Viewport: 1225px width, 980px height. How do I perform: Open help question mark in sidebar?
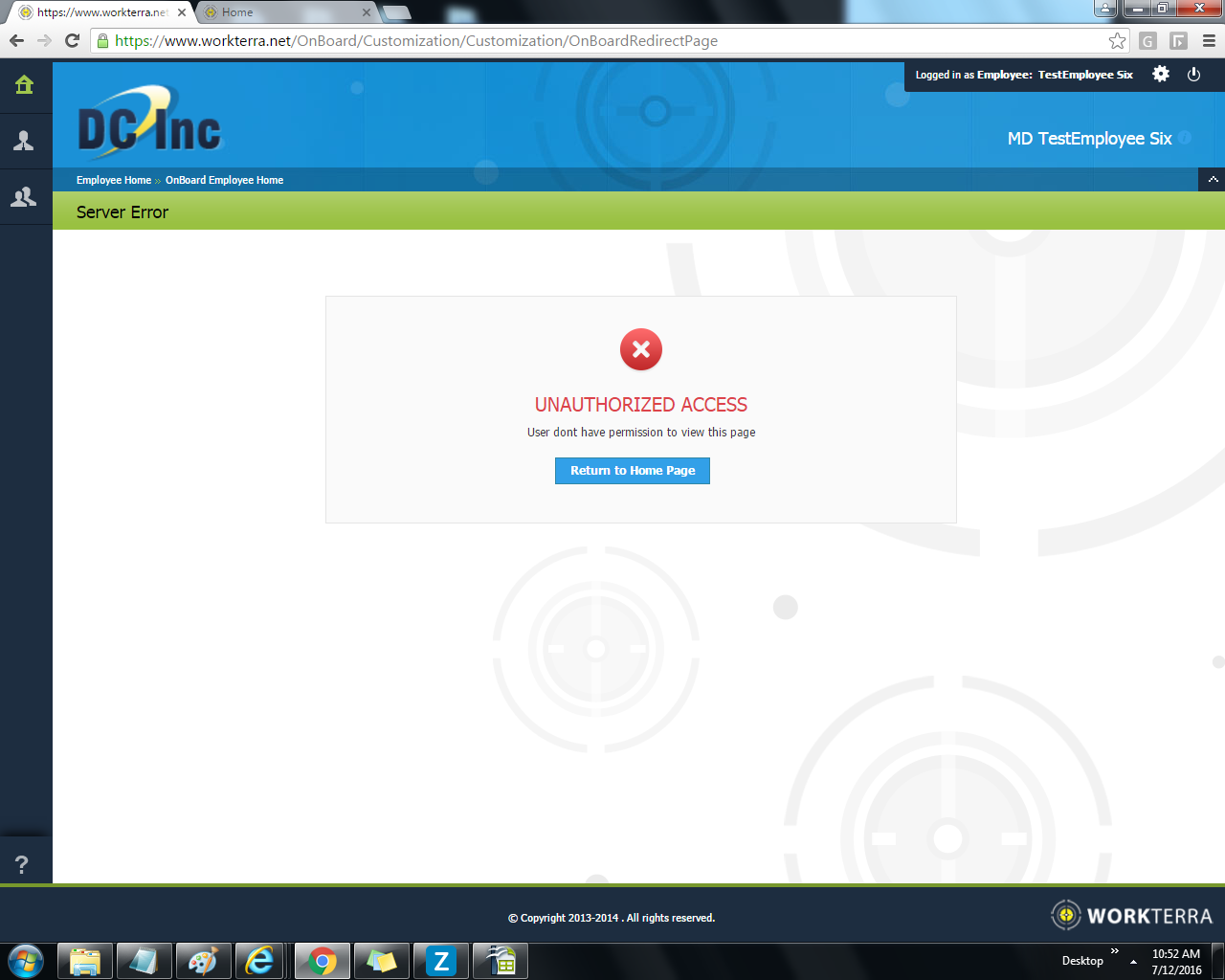pos(22,864)
